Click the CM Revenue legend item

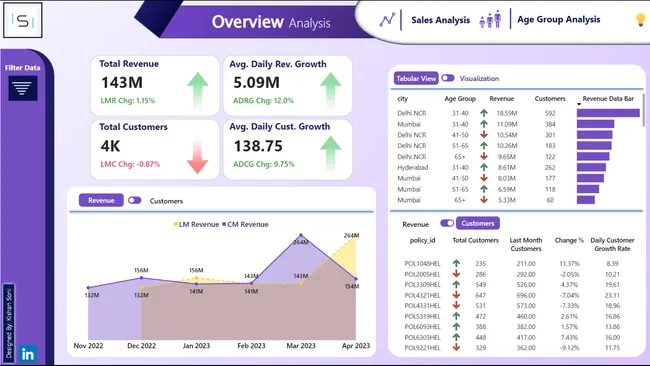[x=245, y=224]
